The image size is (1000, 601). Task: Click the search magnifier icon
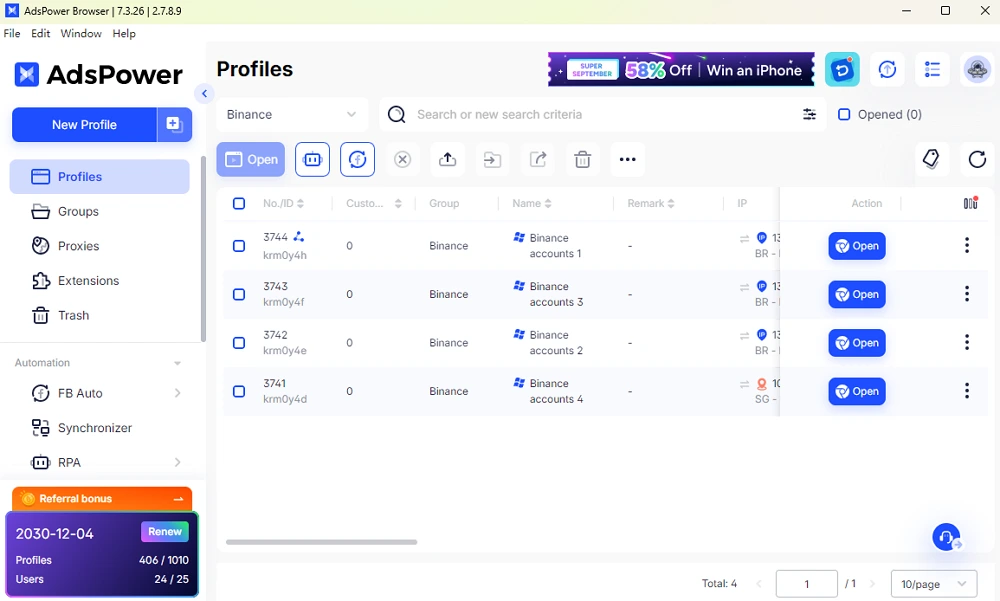[397, 114]
